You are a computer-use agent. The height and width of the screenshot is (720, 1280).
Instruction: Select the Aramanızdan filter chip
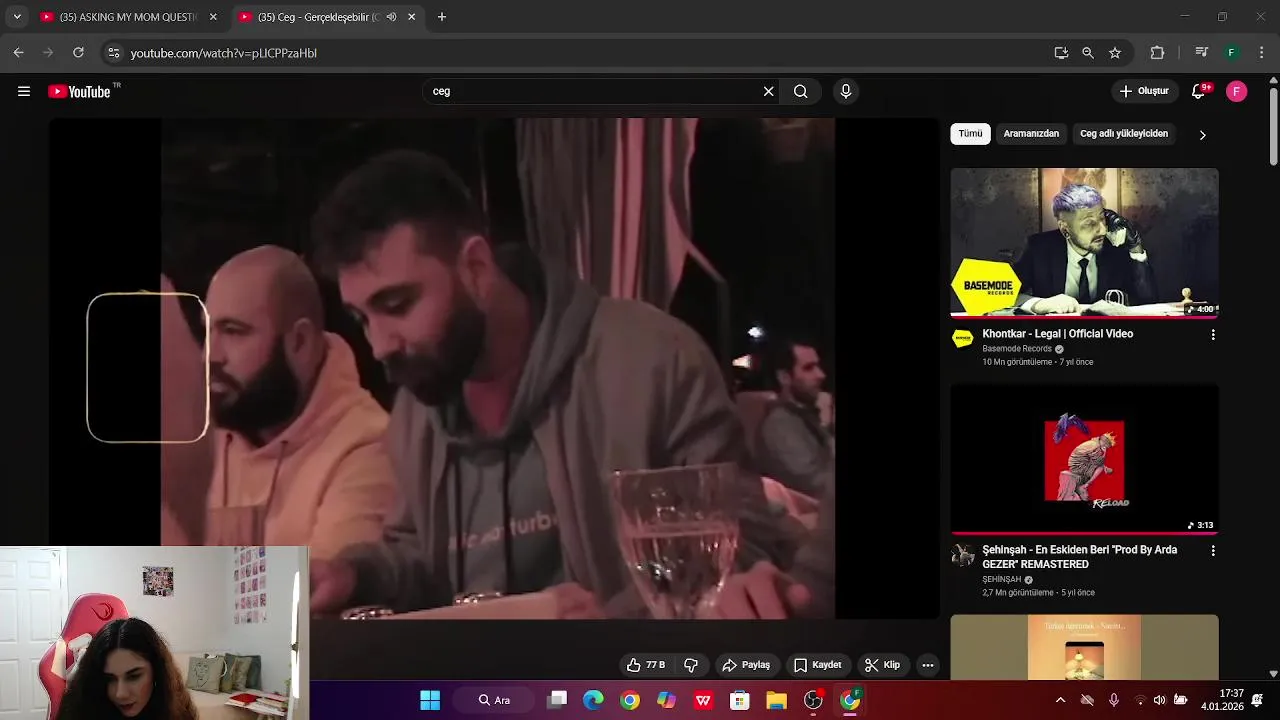[1031, 134]
